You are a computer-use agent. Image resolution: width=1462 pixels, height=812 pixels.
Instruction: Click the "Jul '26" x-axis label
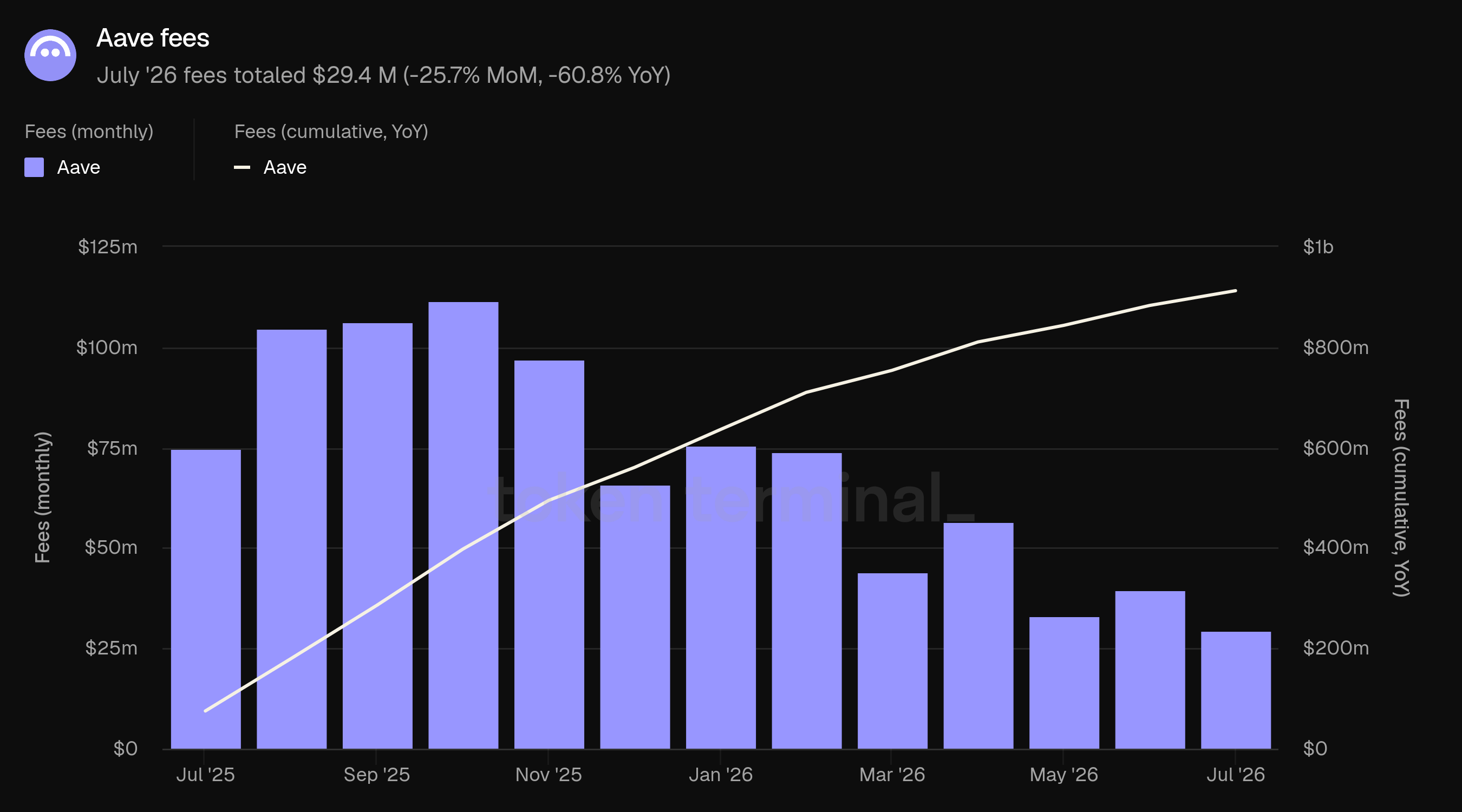[1236, 775]
